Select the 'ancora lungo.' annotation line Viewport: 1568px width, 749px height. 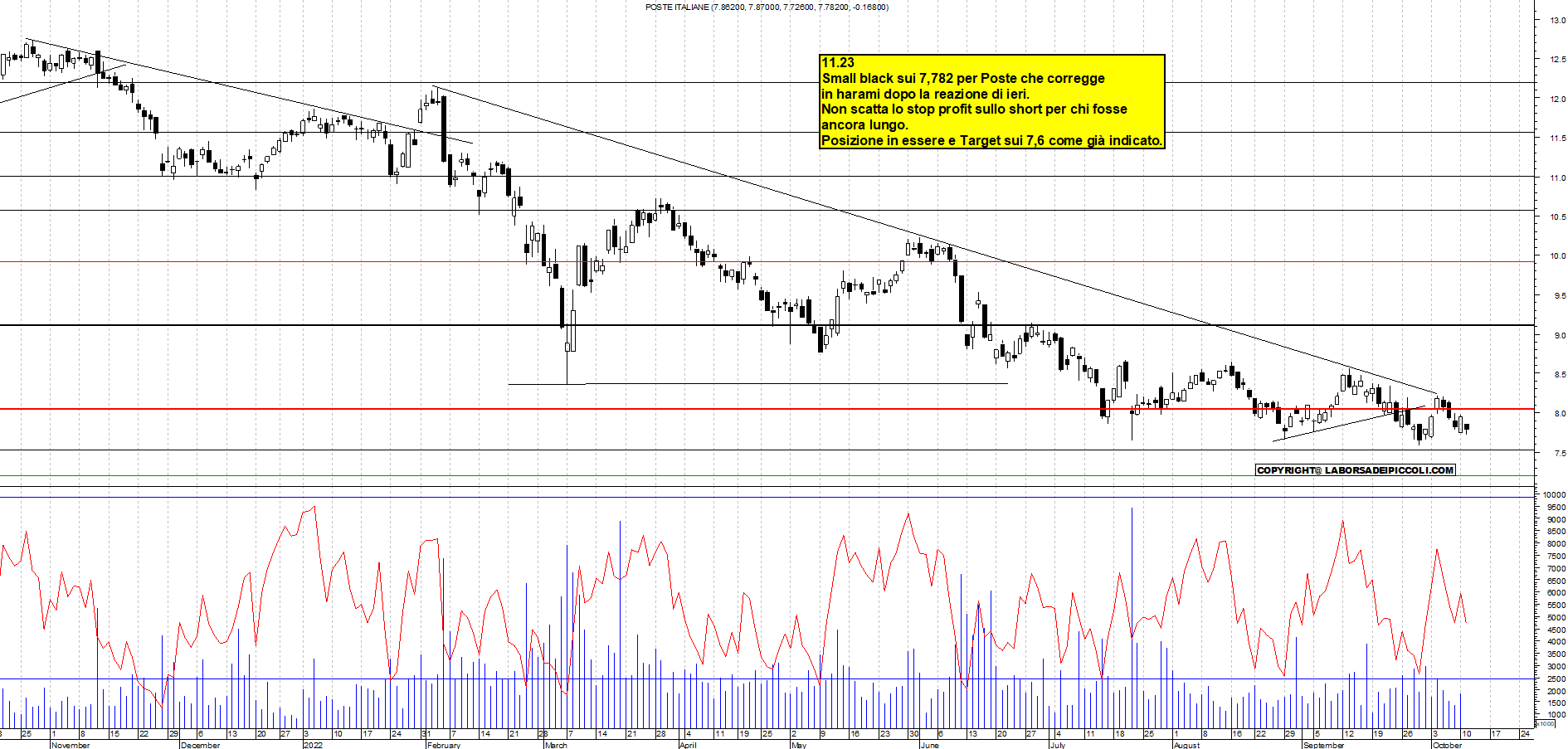click(864, 124)
